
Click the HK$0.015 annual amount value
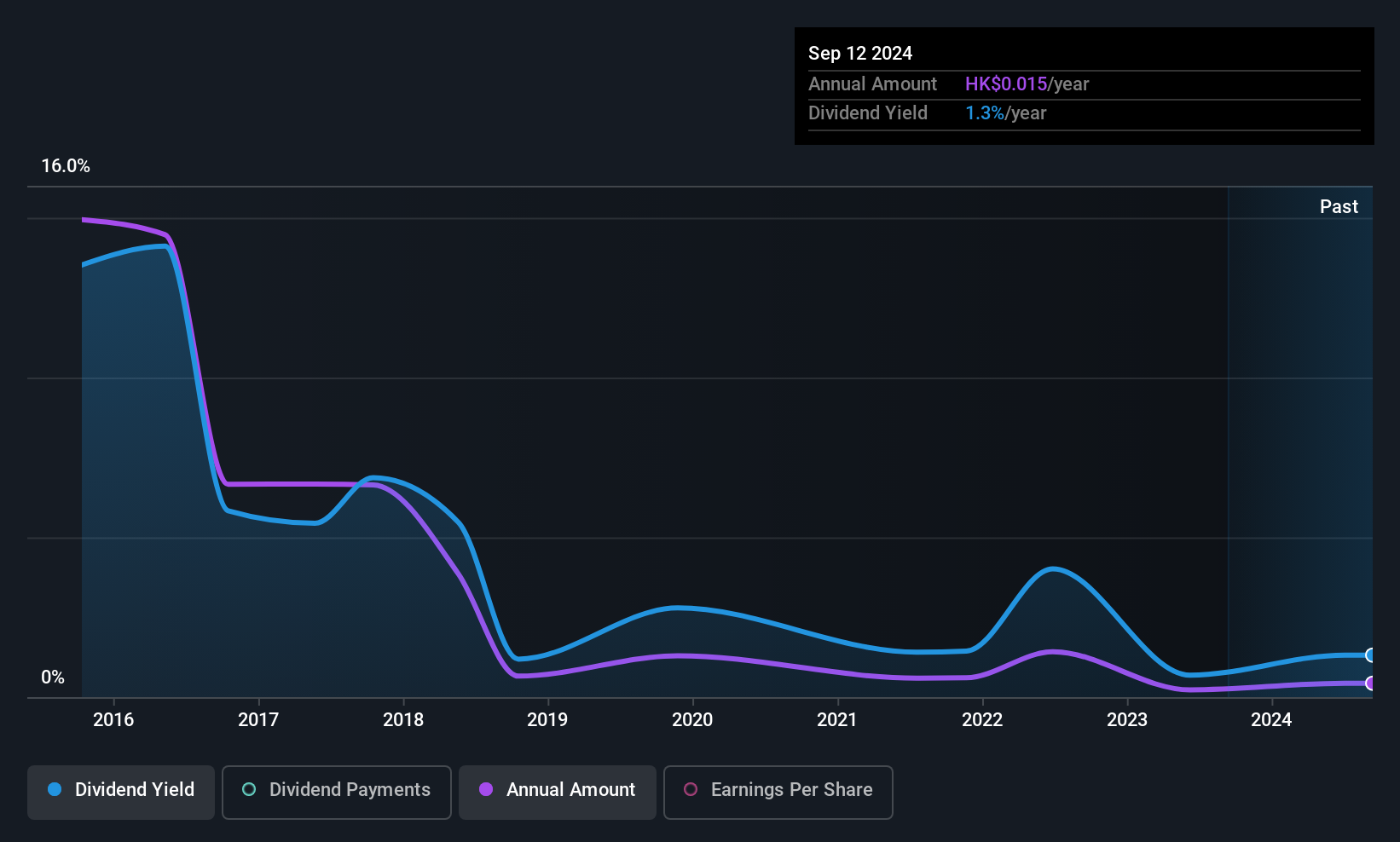(1006, 84)
